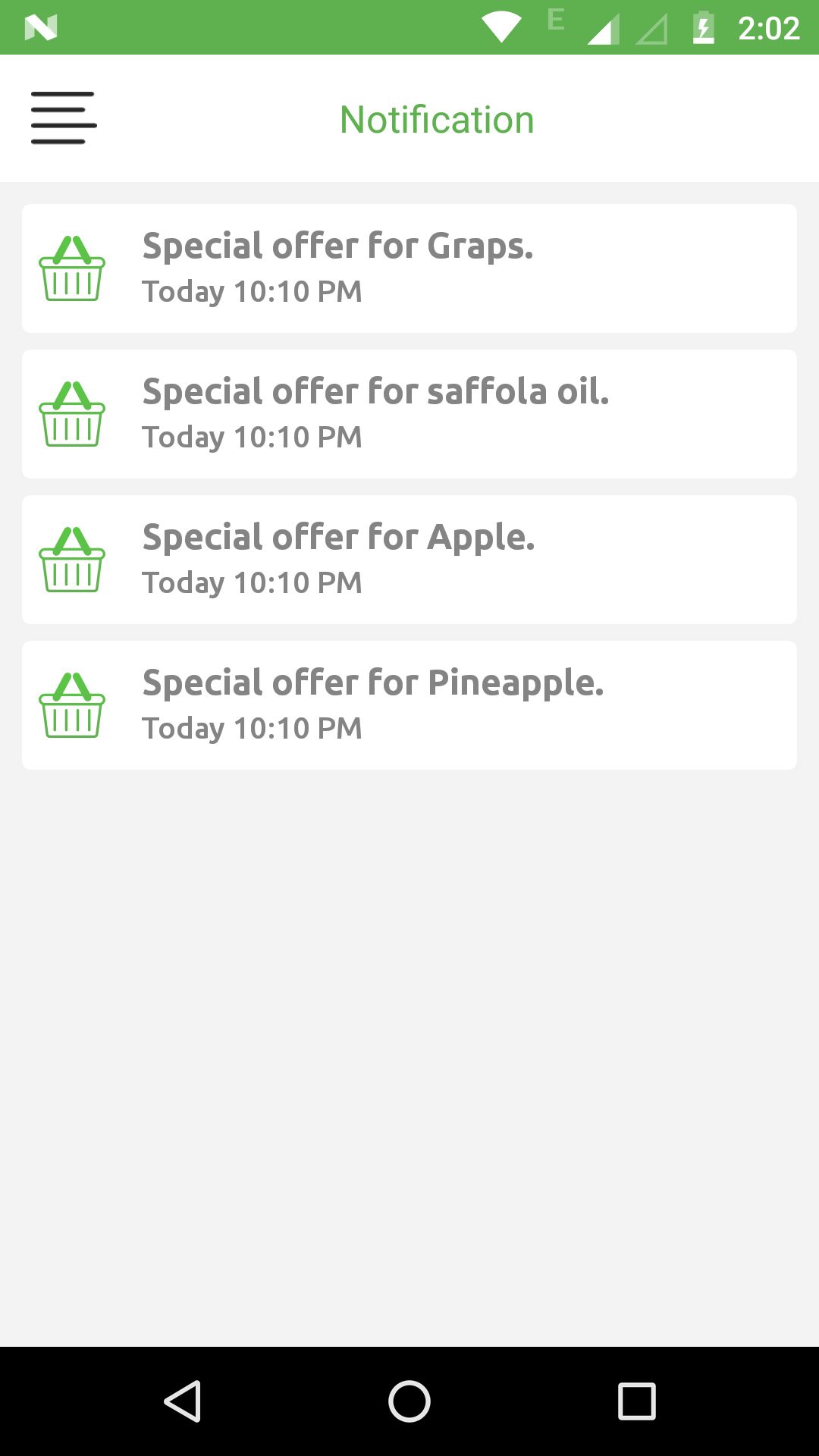Open "Special offer for Pineapple." notification
Viewport: 819px width, 1456px height.
372,683
